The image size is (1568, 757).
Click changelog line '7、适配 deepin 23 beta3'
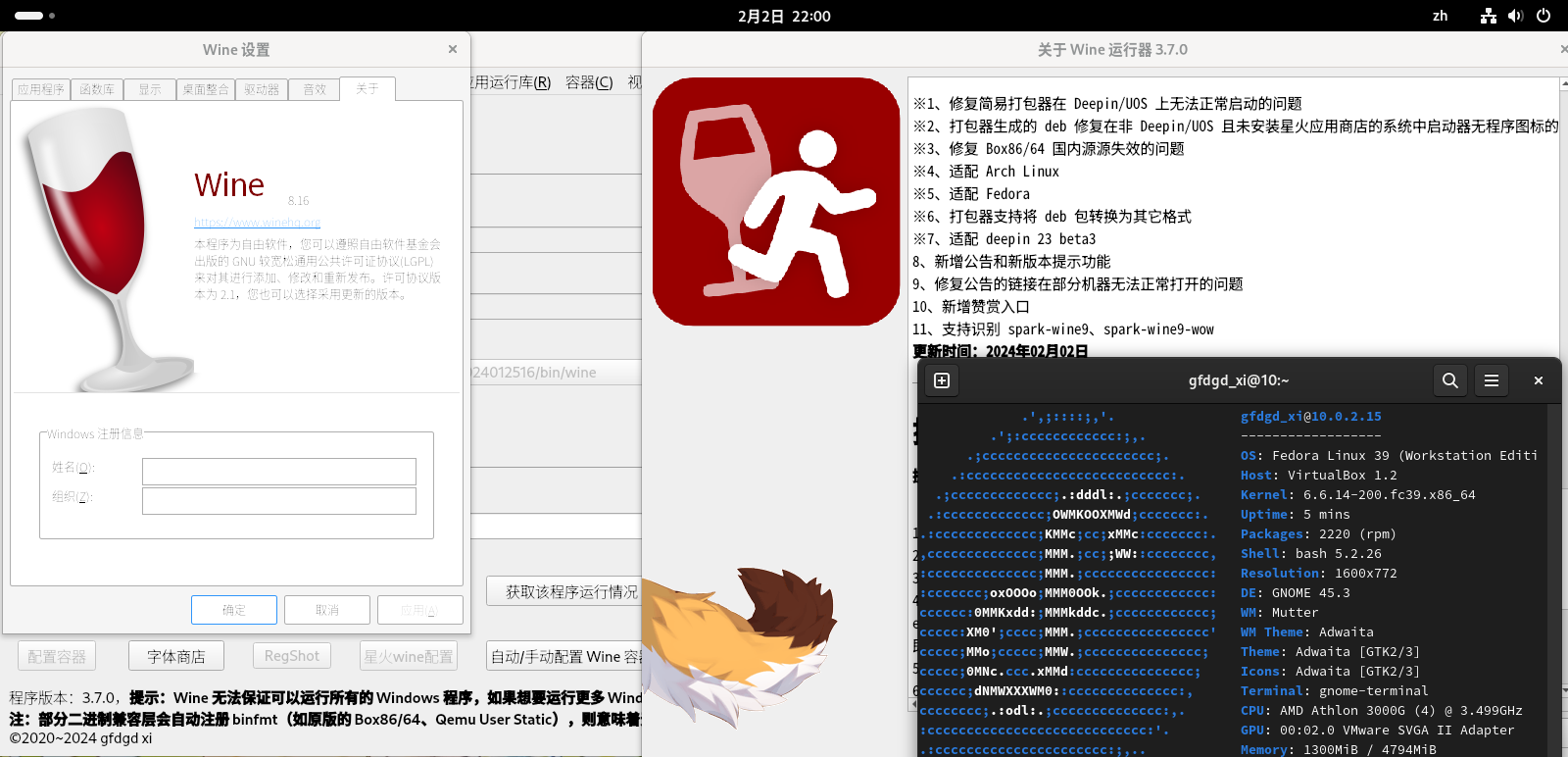click(x=1004, y=239)
